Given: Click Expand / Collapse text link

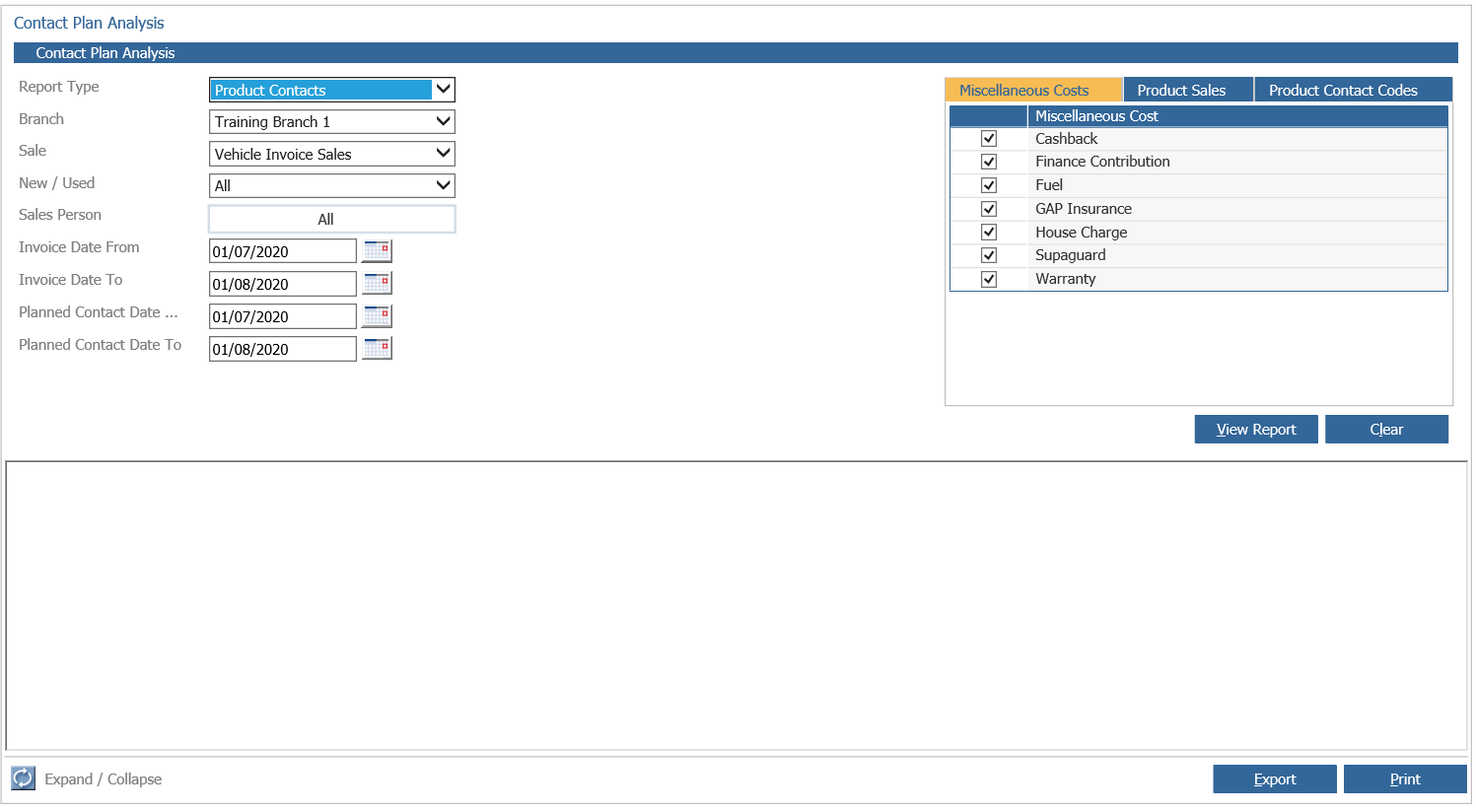Looking at the screenshot, I should 104,778.
